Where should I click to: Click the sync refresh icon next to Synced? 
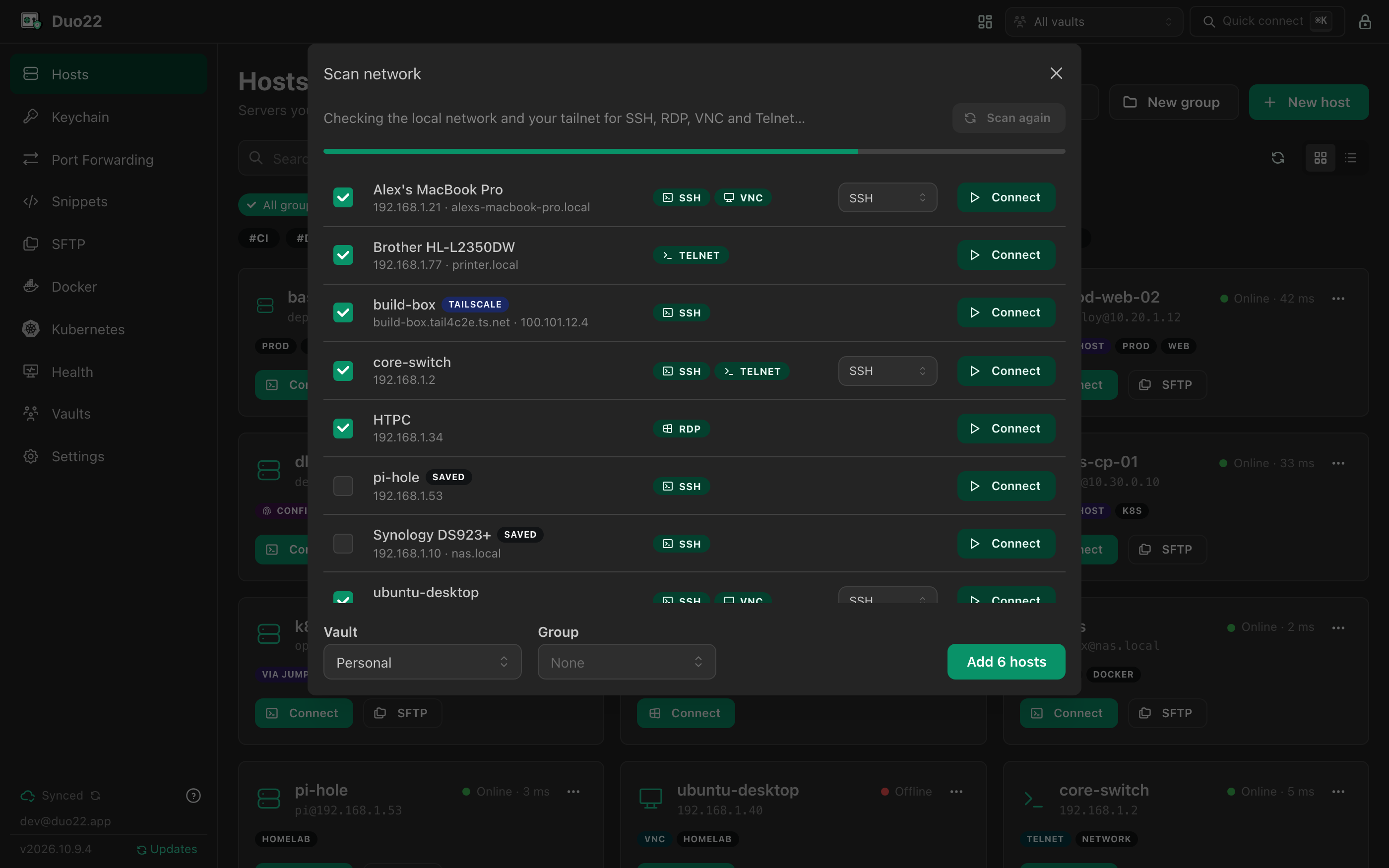coord(95,796)
